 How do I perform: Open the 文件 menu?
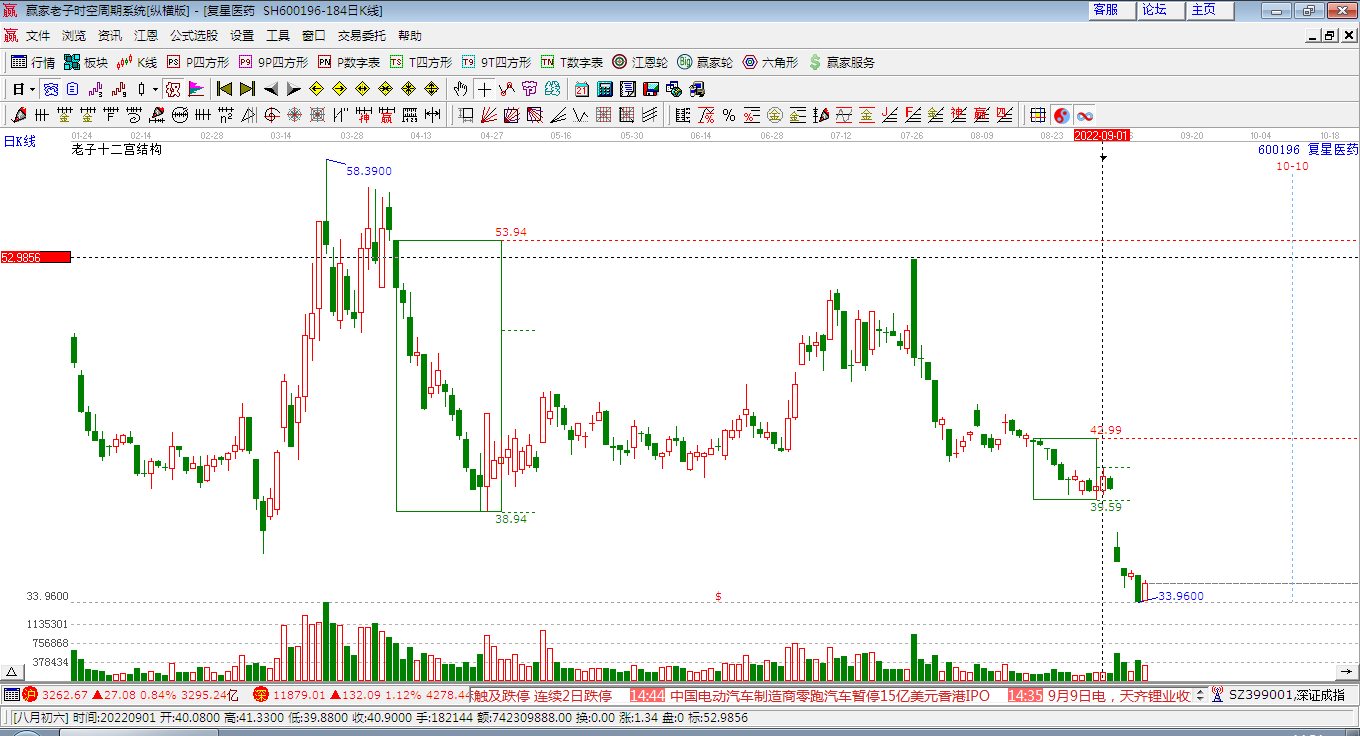tap(38, 35)
